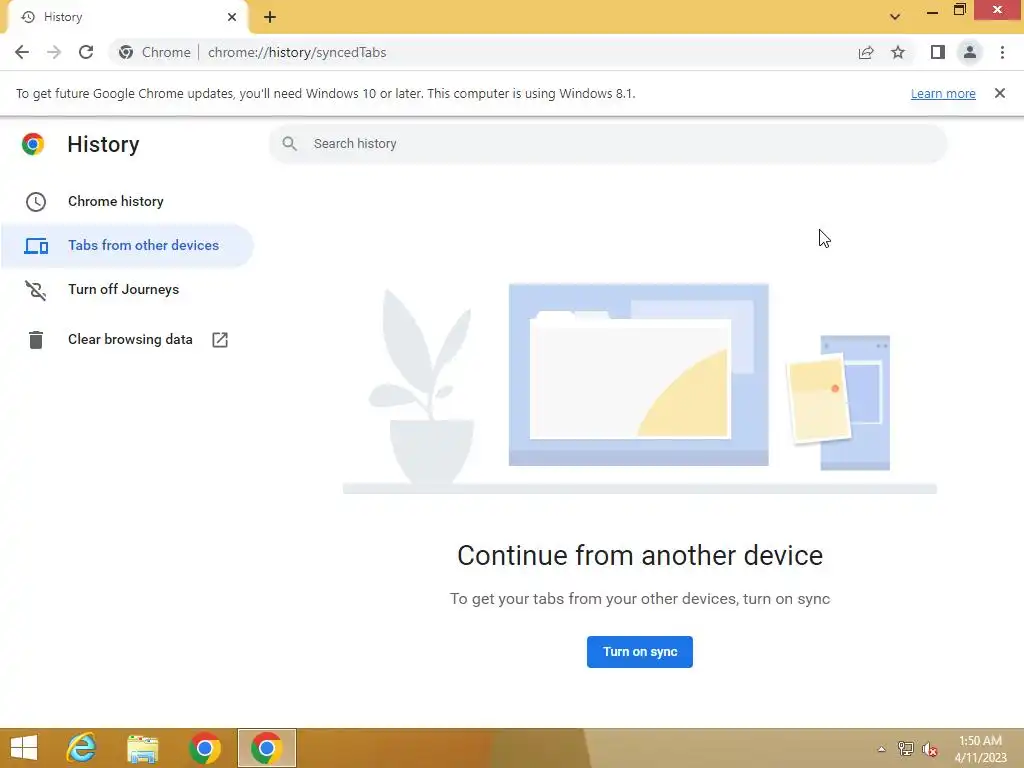
Task: Click the muted volume tray icon
Action: [x=930, y=749]
